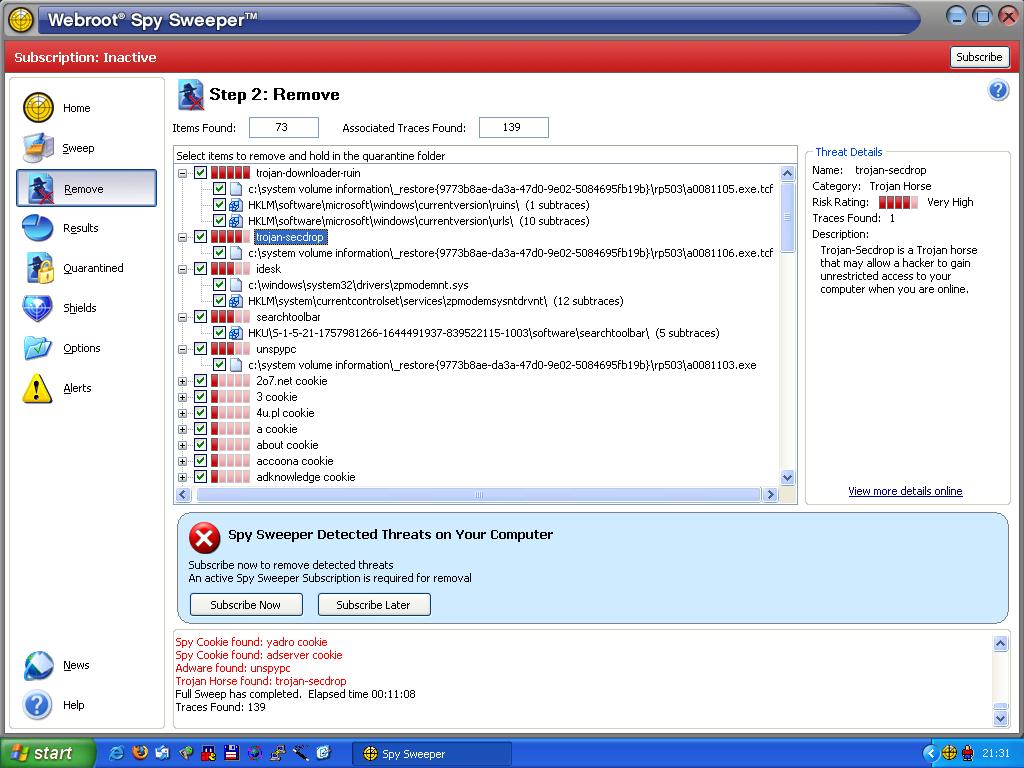
Task: Uncheck the 4u.pl cookie checkbox
Action: (x=200, y=413)
